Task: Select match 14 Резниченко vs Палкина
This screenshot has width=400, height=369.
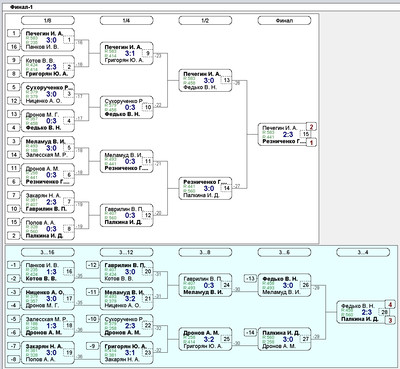Action: click(205, 188)
